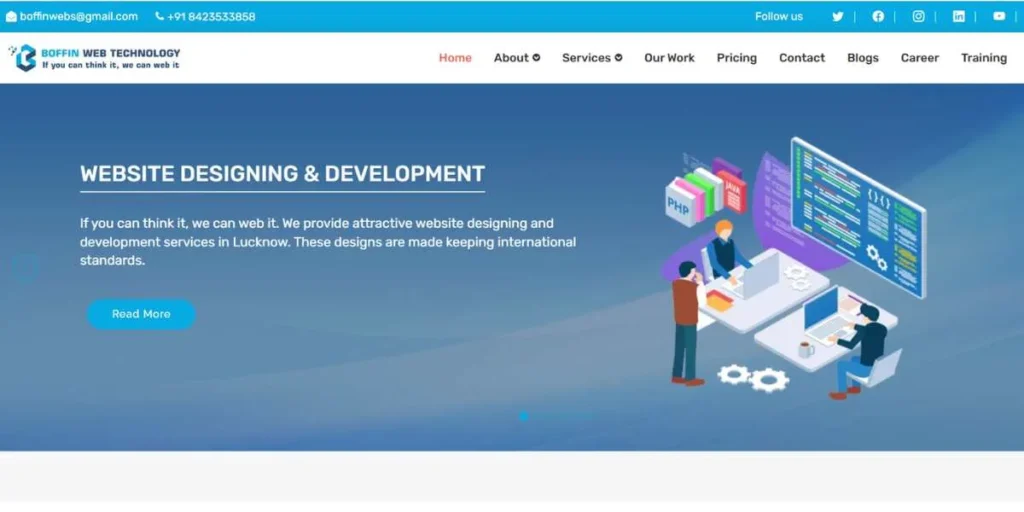Click the Read More button
Image resolution: width=1024 pixels, height=512 pixels.
pyautogui.click(x=141, y=314)
